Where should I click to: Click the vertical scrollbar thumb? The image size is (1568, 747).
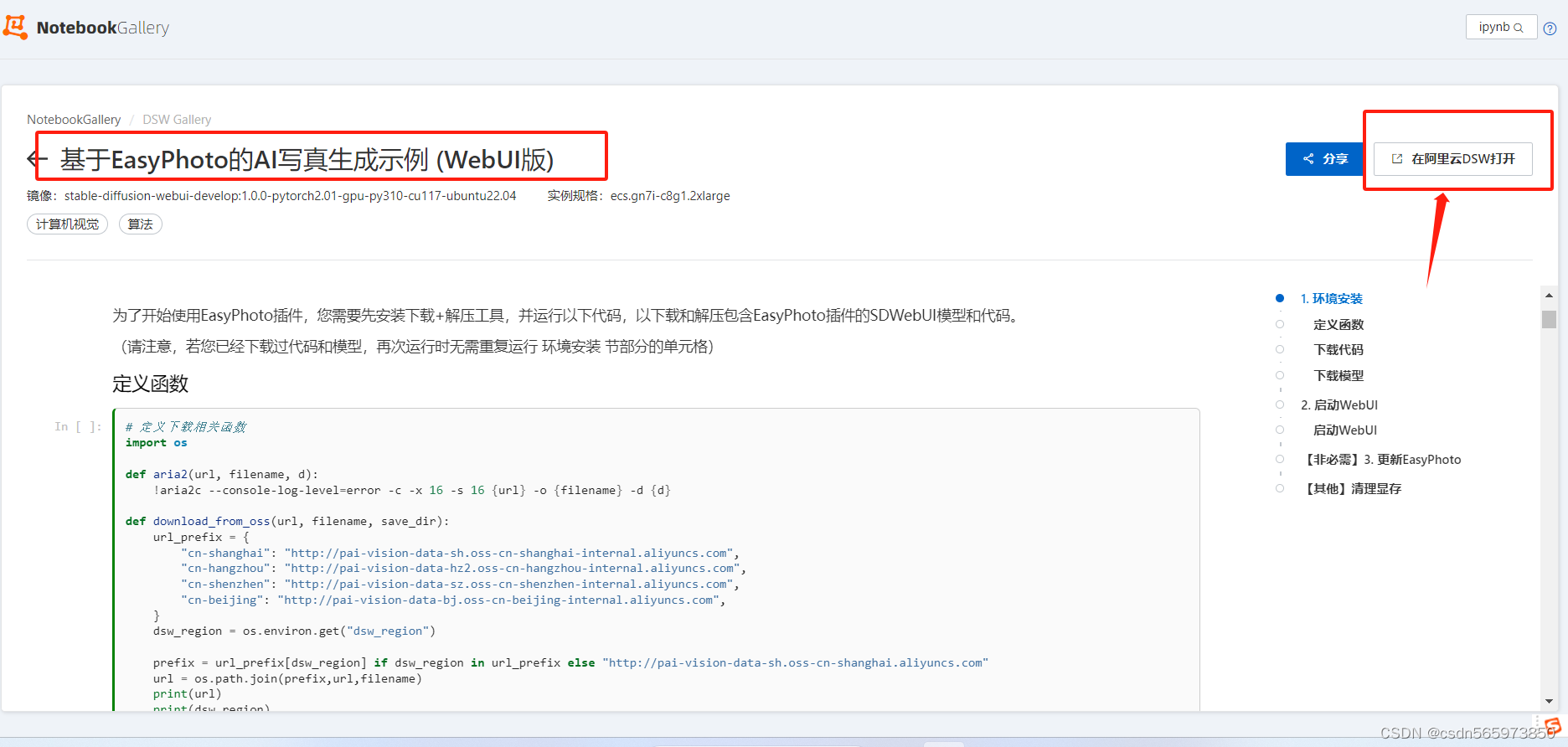point(1549,319)
